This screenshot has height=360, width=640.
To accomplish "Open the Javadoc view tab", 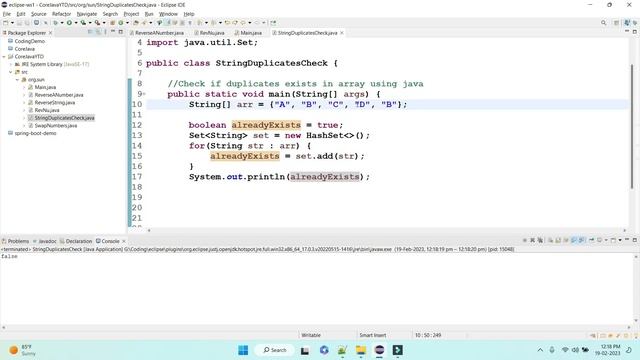I will pyautogui.click(x=44, y=241).
